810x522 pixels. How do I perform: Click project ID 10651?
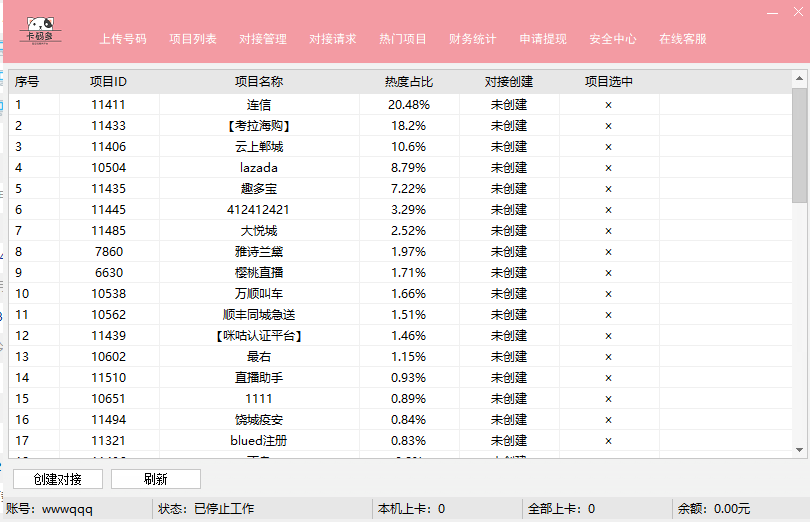click(108, 399)
